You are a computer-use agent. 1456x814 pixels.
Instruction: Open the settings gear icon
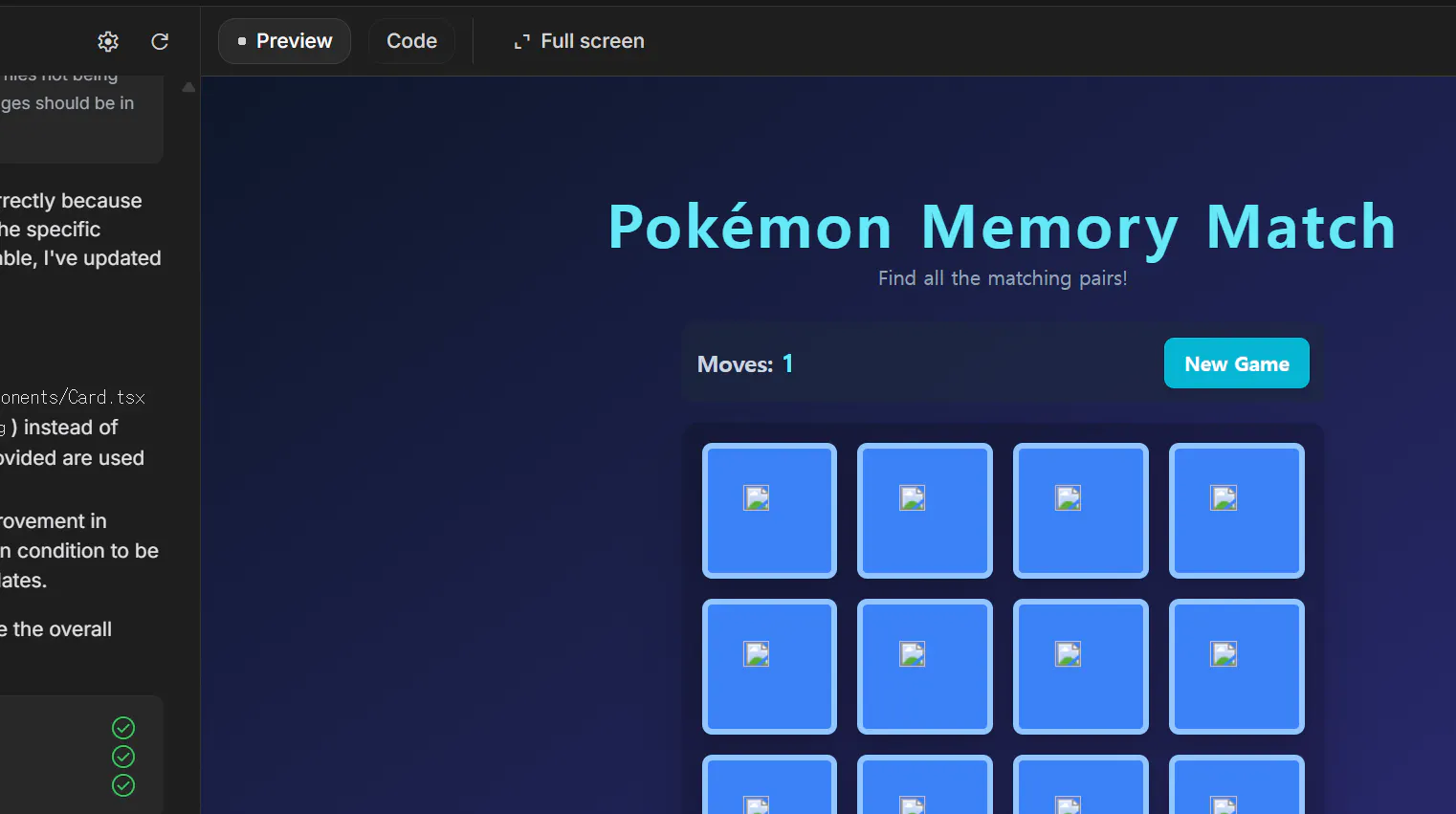[x=108, y=41]
